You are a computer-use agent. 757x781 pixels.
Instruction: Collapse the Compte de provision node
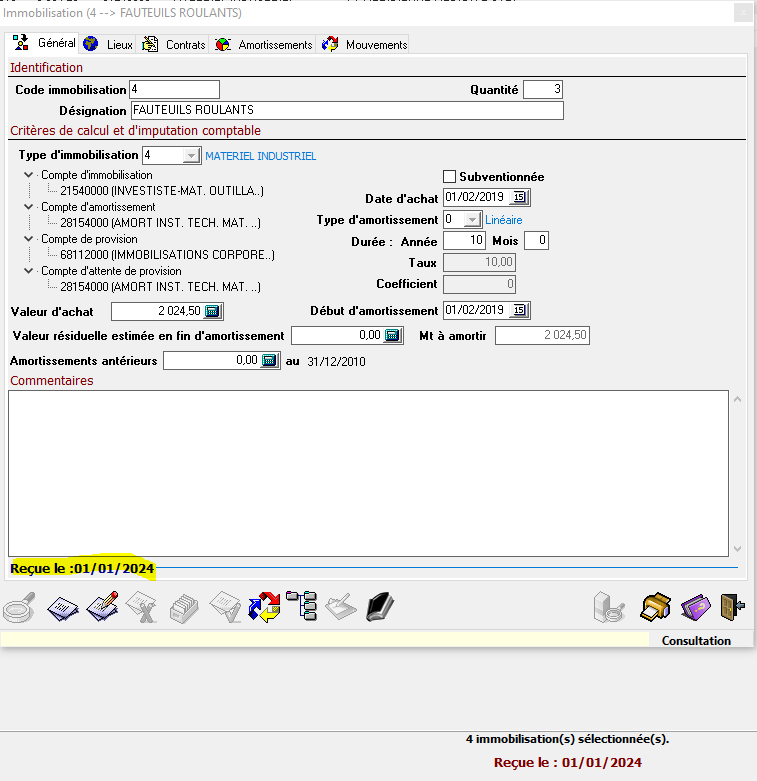coord(27,240)
